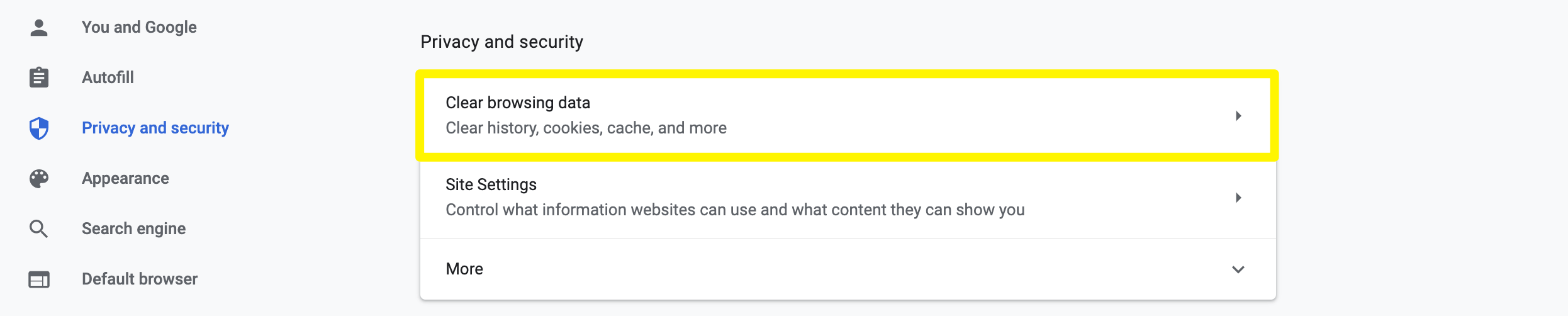Open Site Settings

(x=491, y=184)
